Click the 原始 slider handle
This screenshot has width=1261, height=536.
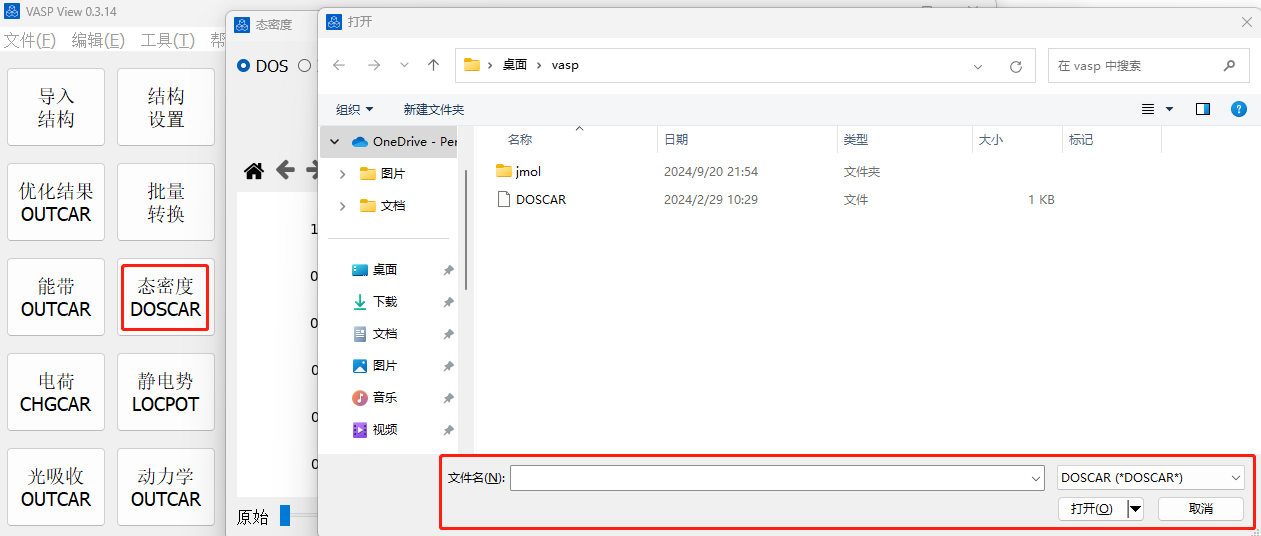click(285, 516)
